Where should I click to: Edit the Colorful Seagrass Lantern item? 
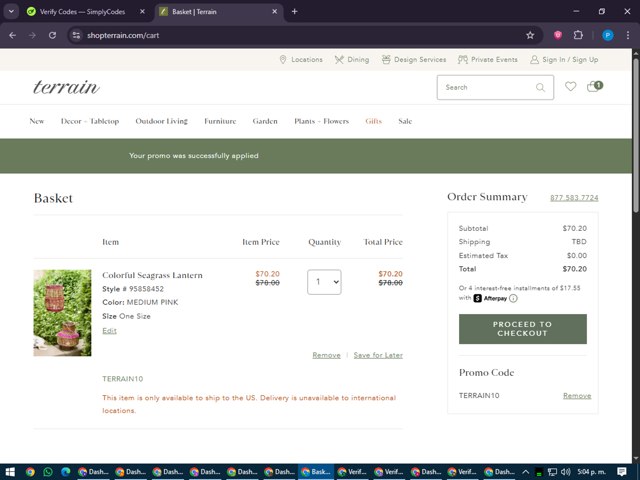pyautogui.click(x=109, y=331)
